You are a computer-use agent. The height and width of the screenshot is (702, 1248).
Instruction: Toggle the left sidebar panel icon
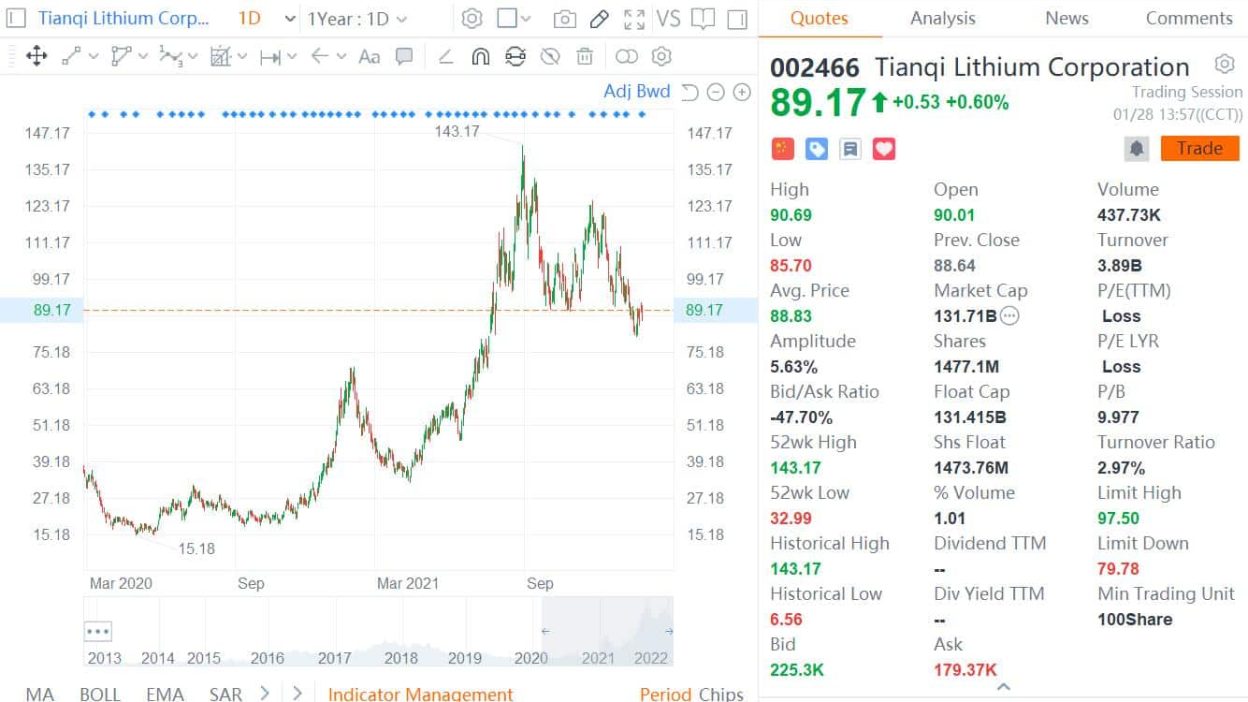click(16, 19)
